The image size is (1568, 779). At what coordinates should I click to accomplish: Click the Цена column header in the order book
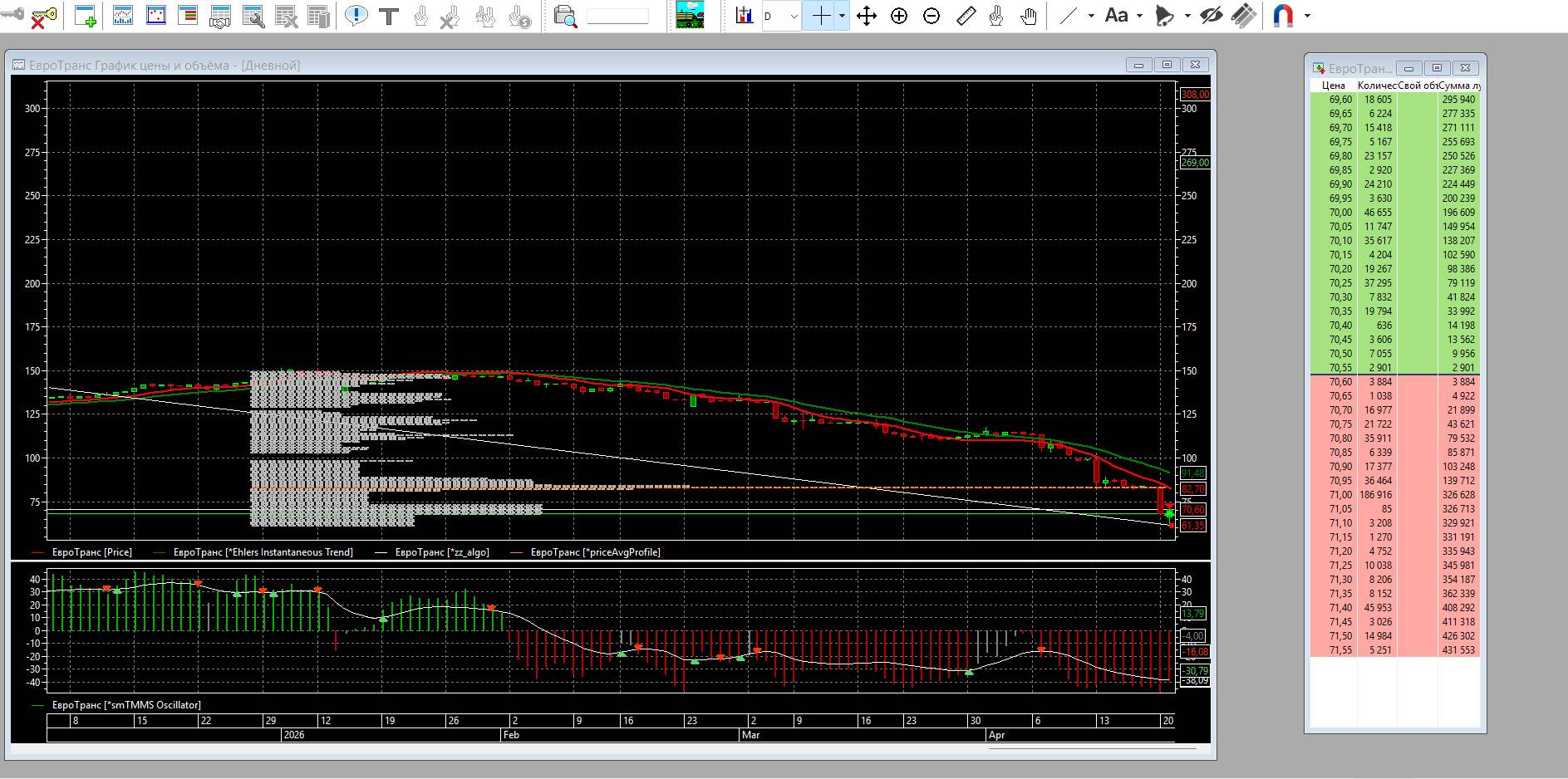pos(1333,86)
